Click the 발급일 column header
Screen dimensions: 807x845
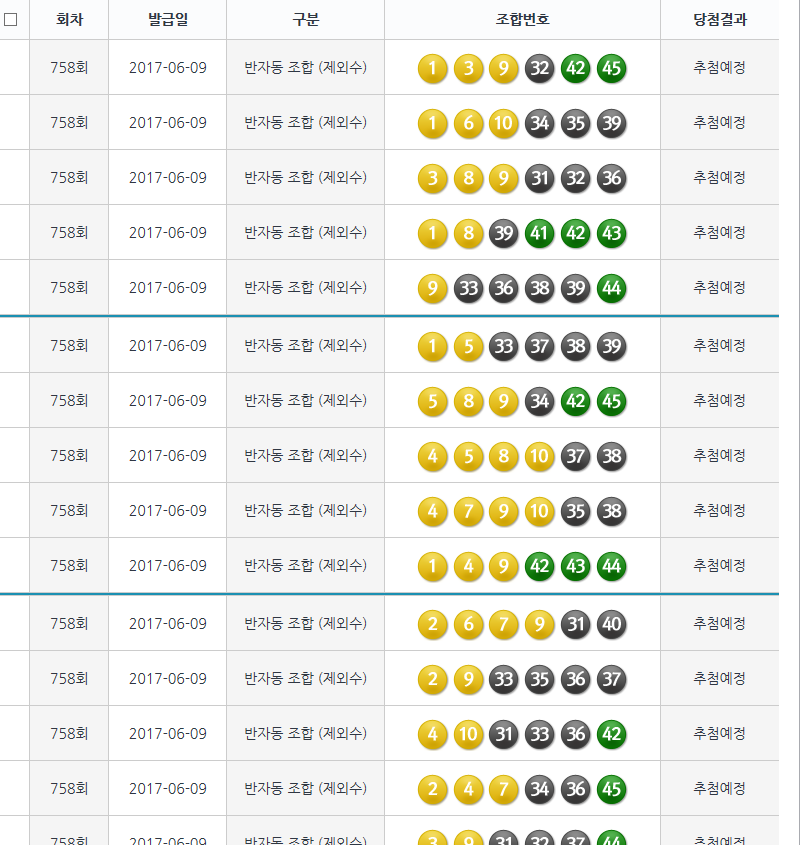click(167, 19)
